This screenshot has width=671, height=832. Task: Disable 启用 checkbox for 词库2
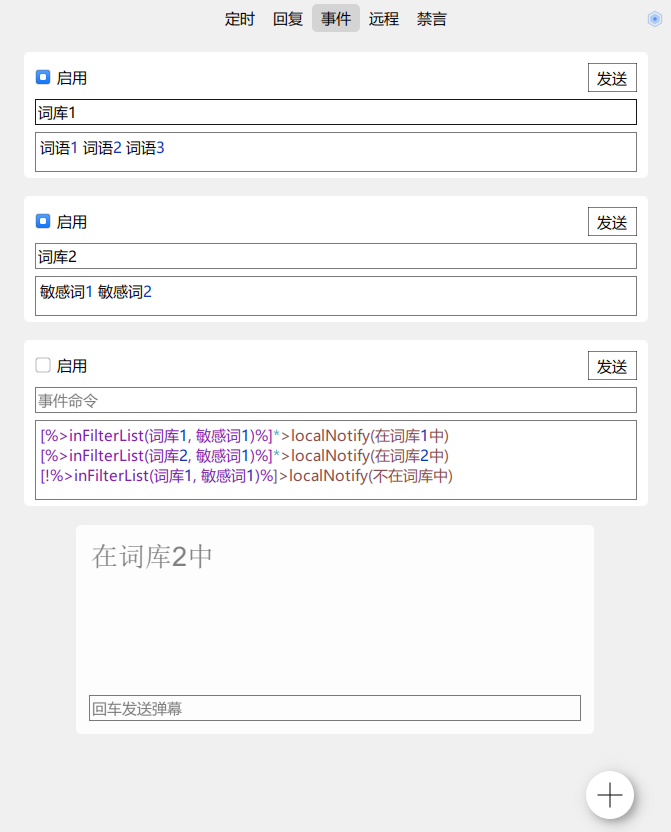click(41, 221)
